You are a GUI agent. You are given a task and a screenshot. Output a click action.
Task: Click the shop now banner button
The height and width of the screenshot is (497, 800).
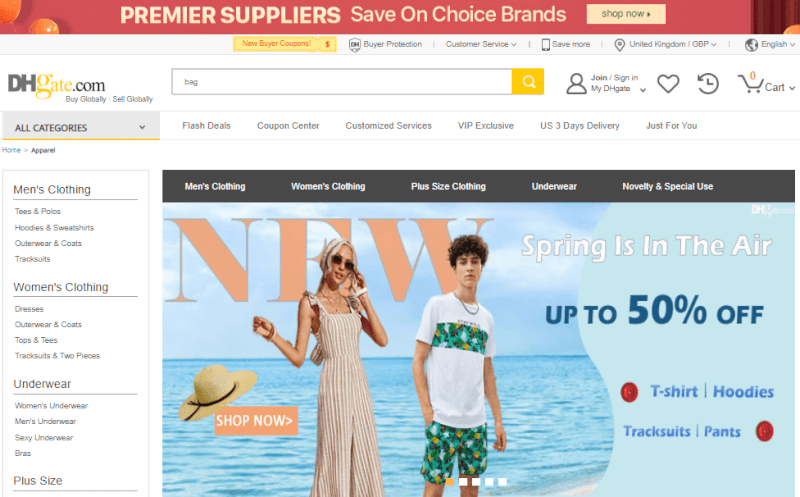coord(626,14)
